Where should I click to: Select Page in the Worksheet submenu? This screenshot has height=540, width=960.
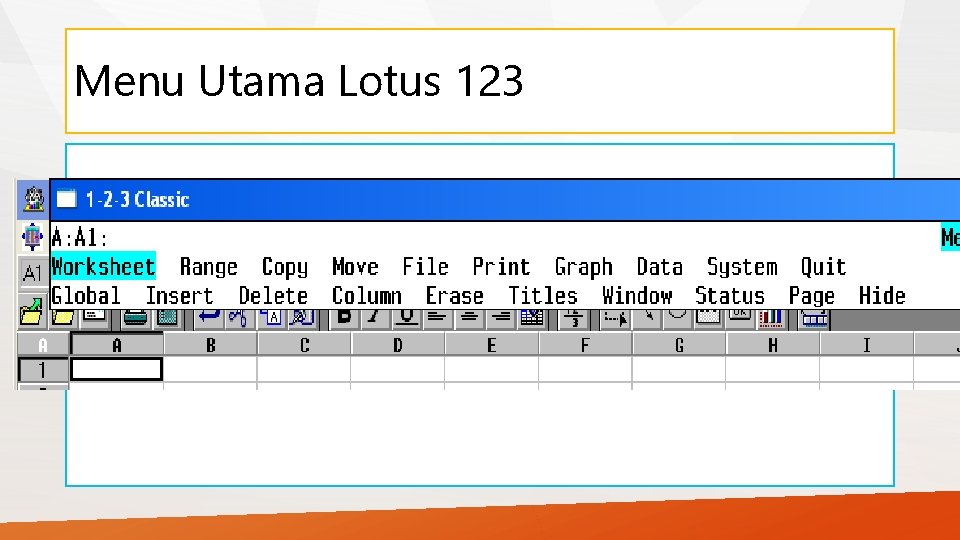pos(812,296)
